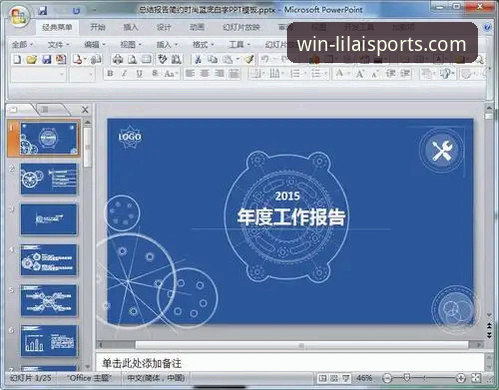Viewport: 499px width, 390px height.
Task: Click the zoom slider handle
Action: coord(407,378)
